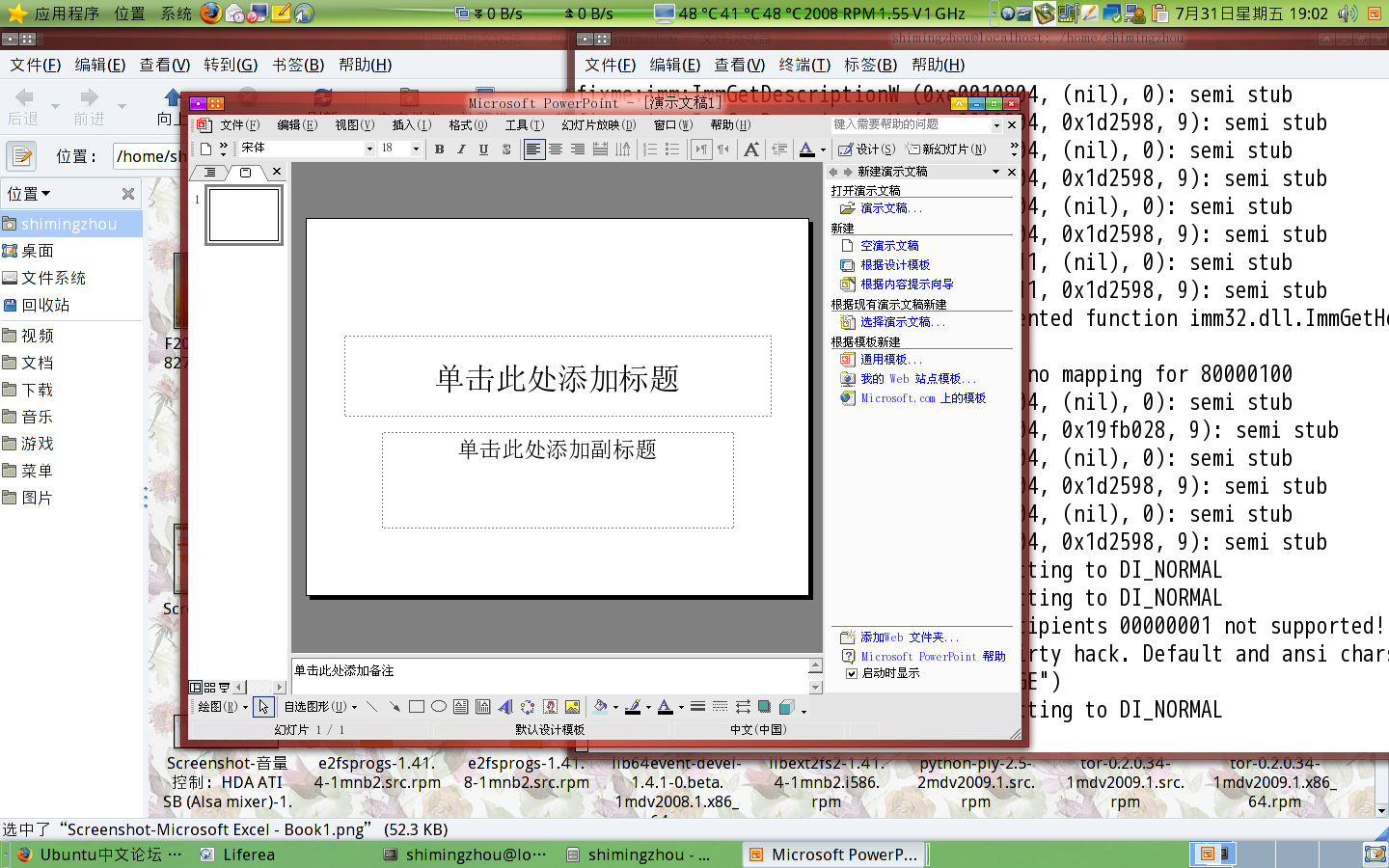Toggle Italic formatting
The image size is (1389, 868).
pos(462,149)
